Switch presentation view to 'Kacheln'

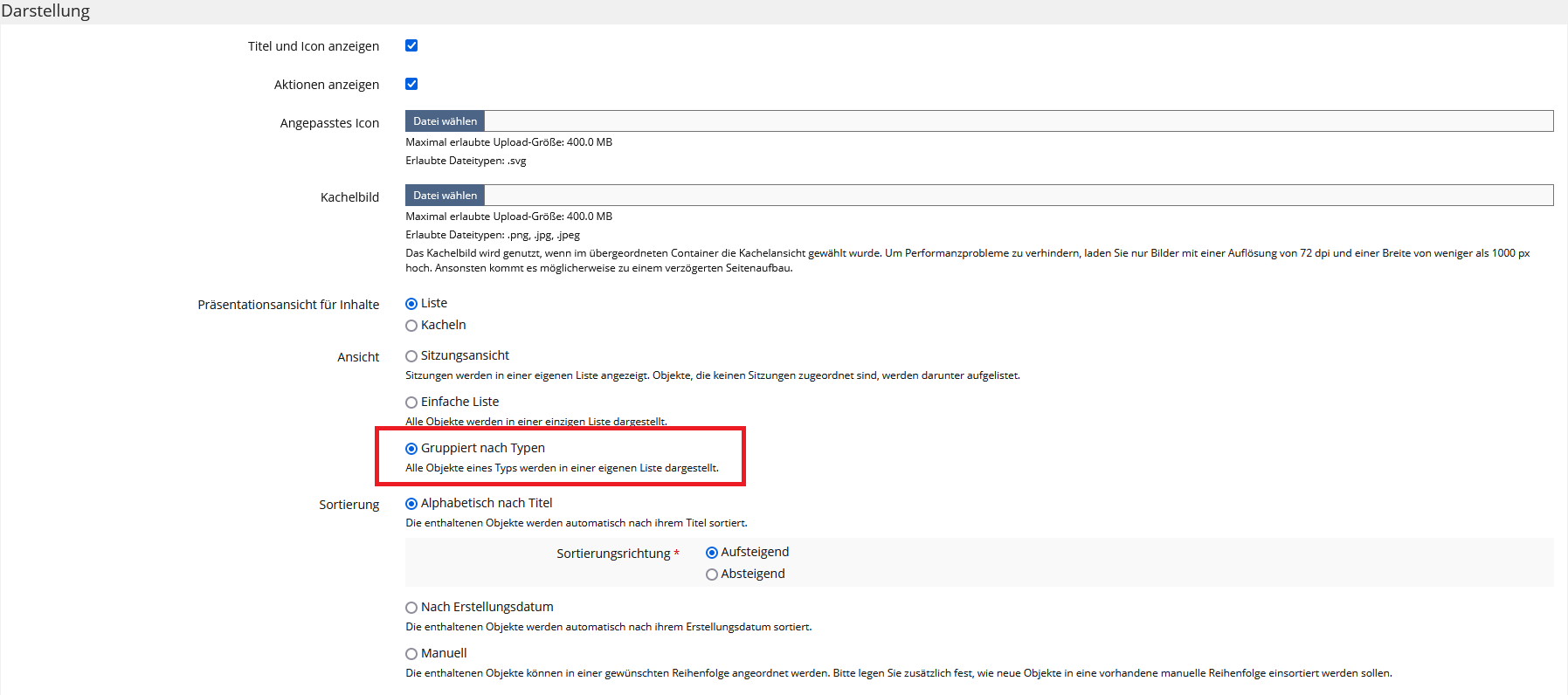(x=411, y=326)
